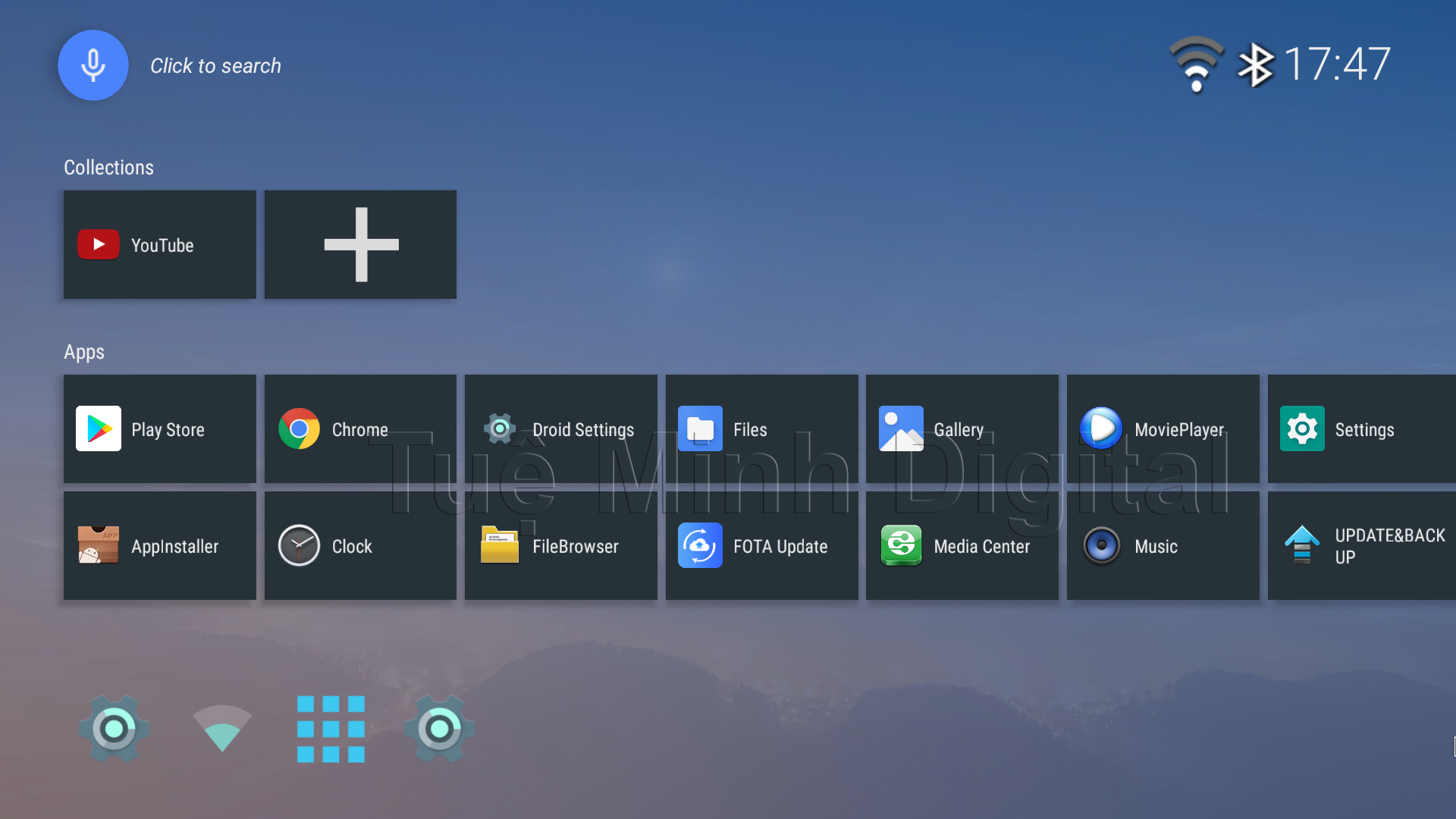Open the teal Settings app tile
Screen dimensions: 1456x819
coord(1361,428)
